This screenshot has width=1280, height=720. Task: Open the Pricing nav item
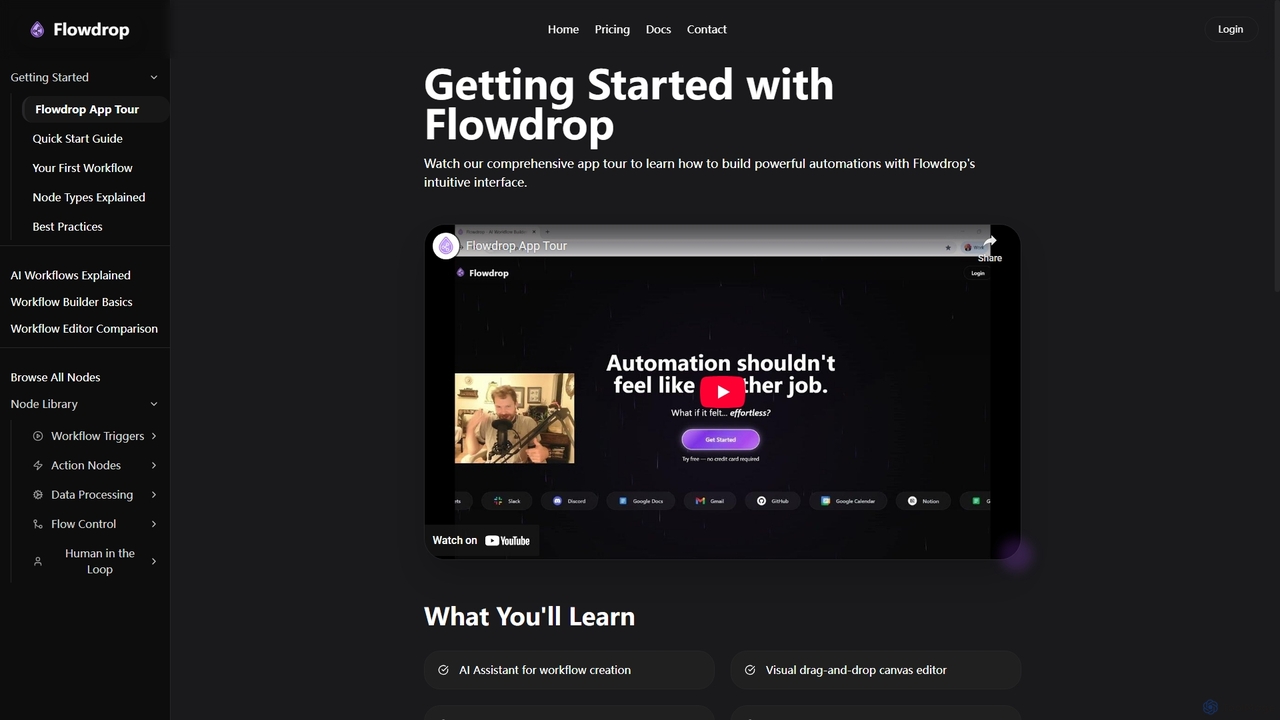point(612,29)
